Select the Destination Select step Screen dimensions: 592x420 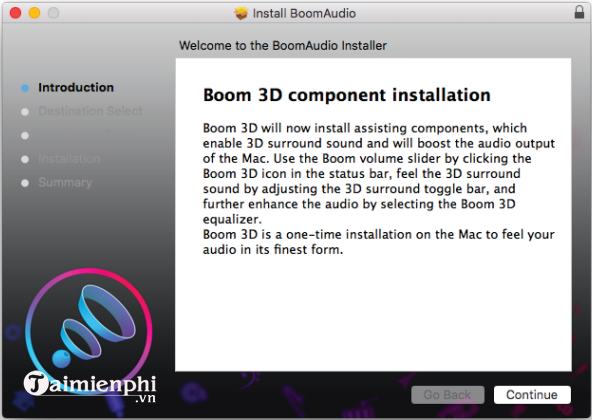(90, 111)
